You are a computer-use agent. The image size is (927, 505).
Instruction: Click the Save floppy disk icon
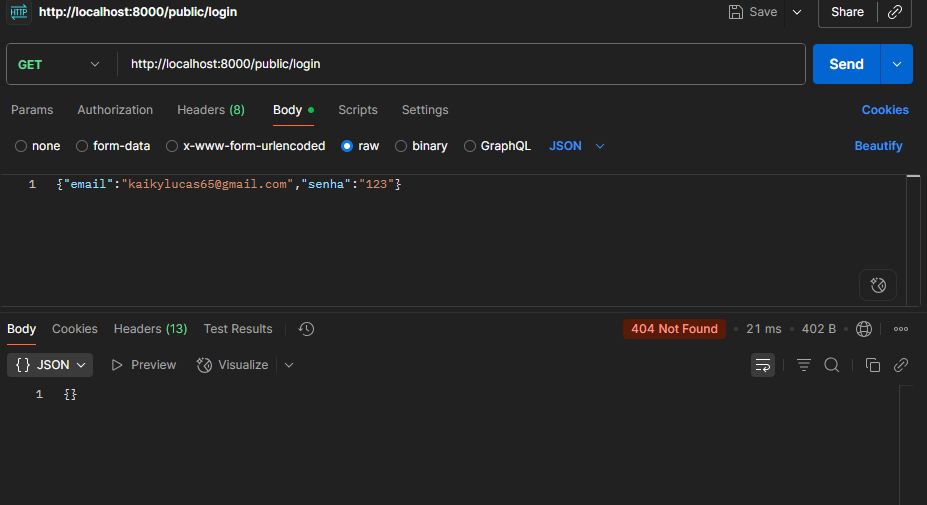[735, 12]
